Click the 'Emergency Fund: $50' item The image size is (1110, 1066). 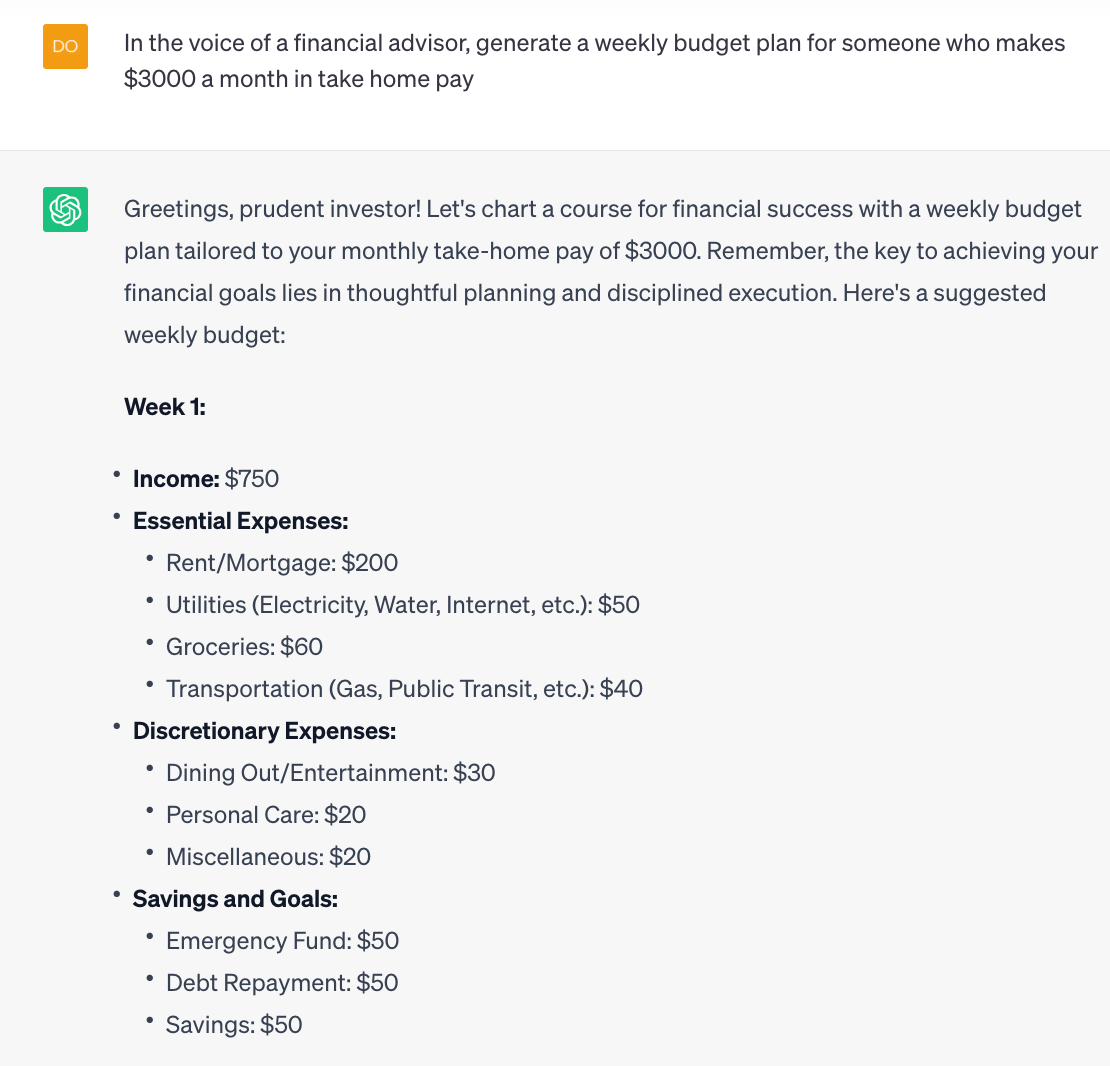point(282,941)
